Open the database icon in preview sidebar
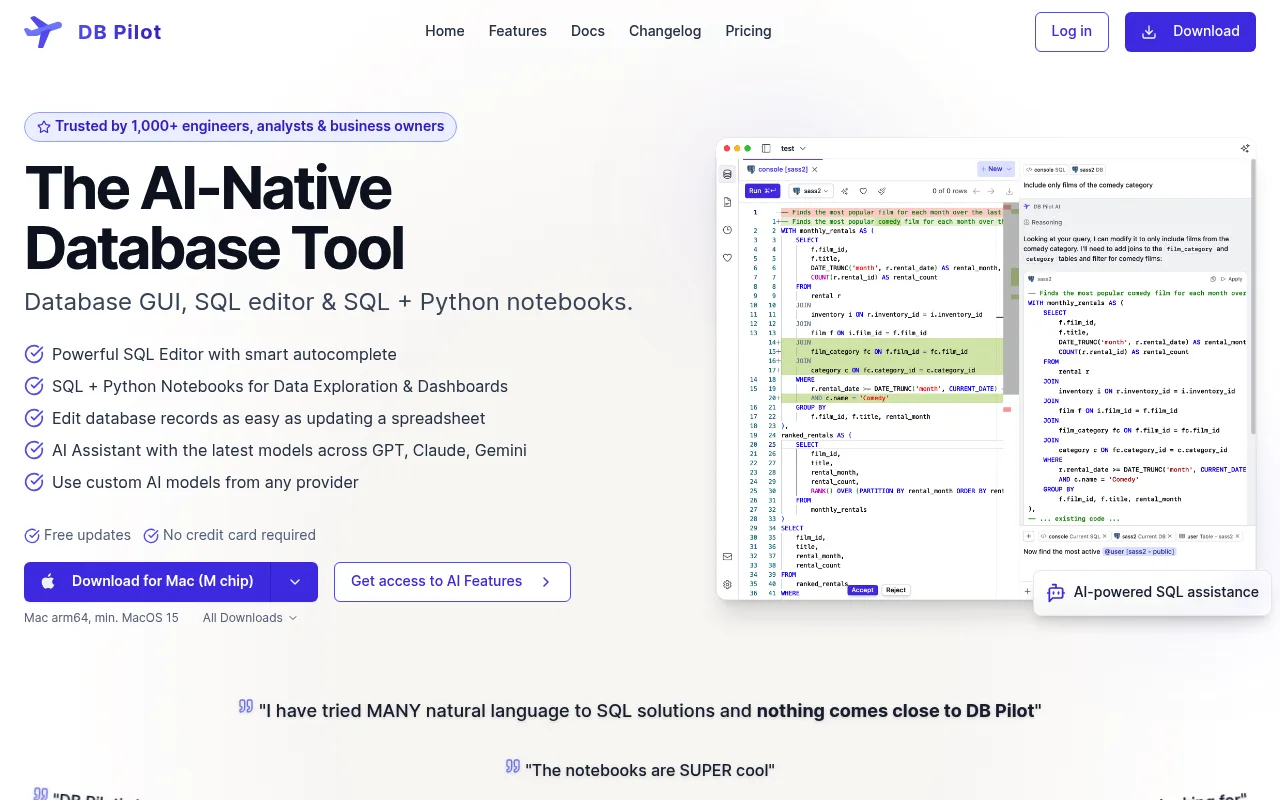This screenshot has width=1280, height=800. [727, 174]
